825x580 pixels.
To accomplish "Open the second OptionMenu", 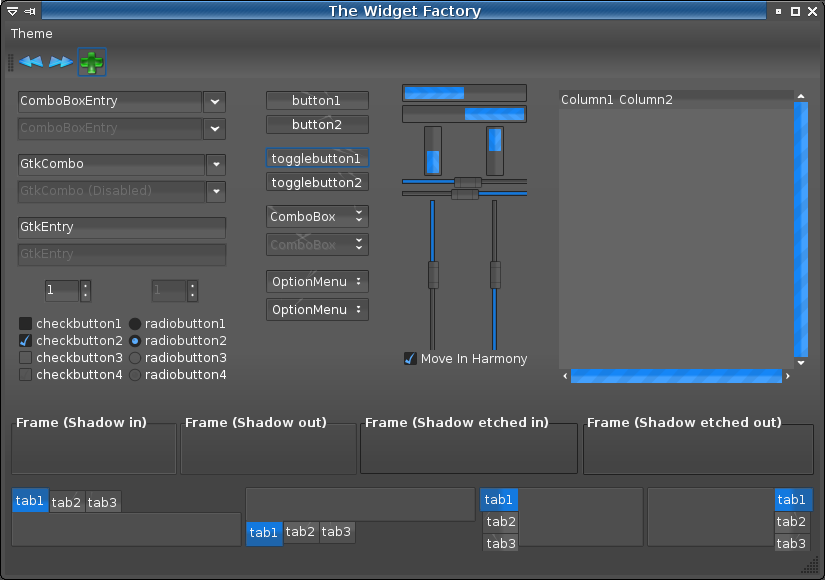I will point(317,309).
